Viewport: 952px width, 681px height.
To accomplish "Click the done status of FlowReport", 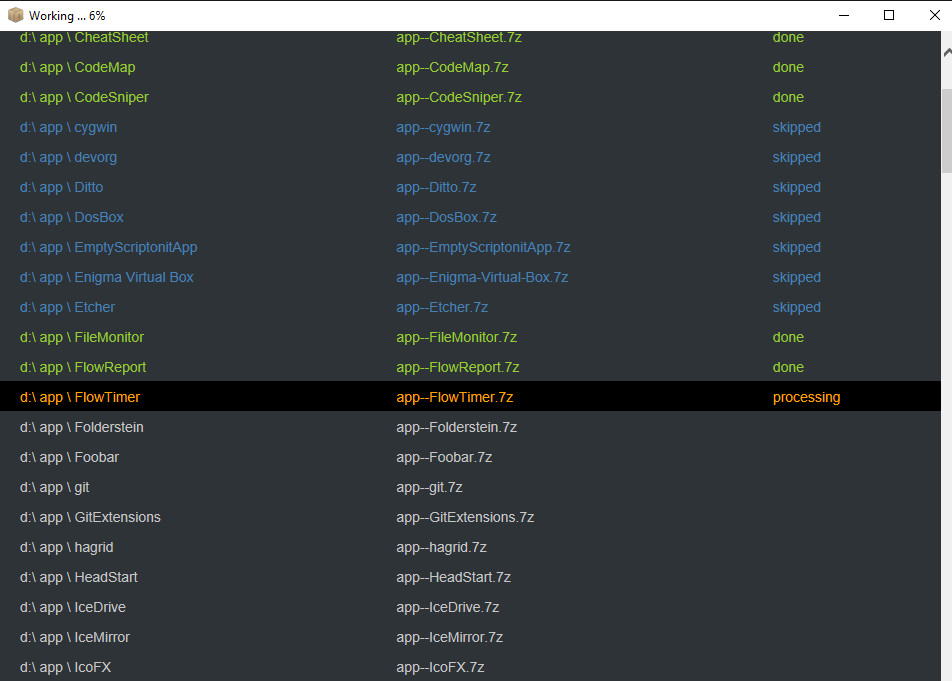I will (x=788, y=368).
